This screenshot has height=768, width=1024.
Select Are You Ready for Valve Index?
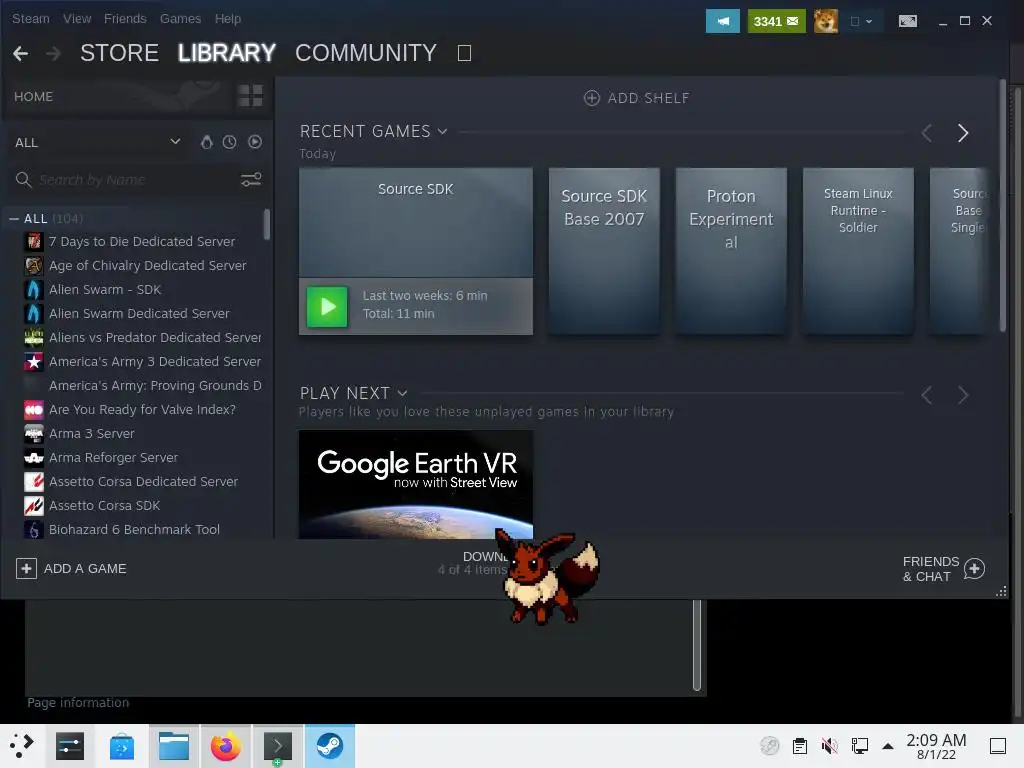pos(142,409)
